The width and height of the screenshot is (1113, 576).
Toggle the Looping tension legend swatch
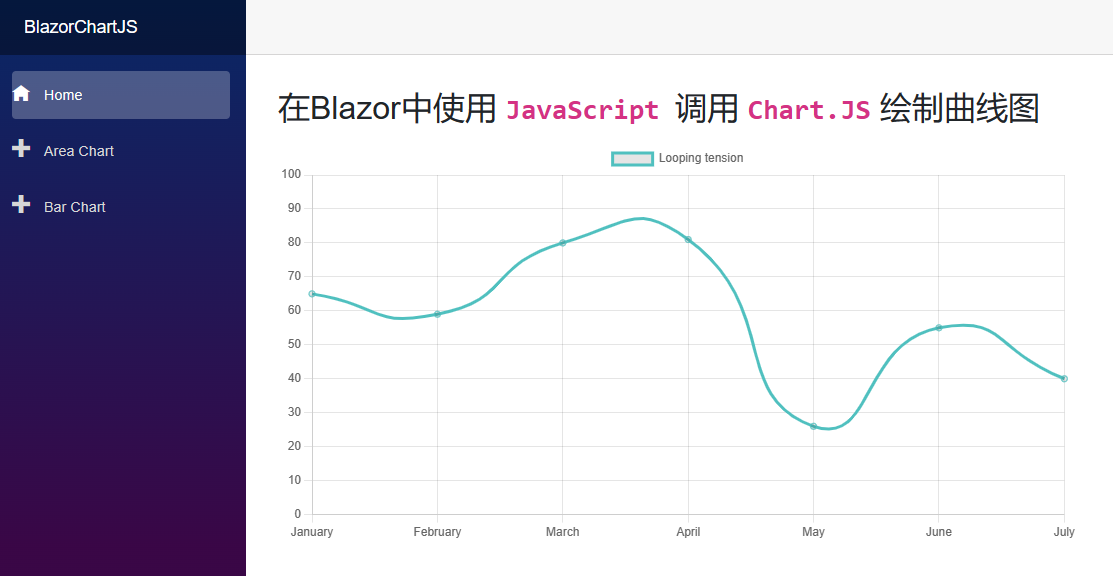pyautogui.click(x=632, y=158)
